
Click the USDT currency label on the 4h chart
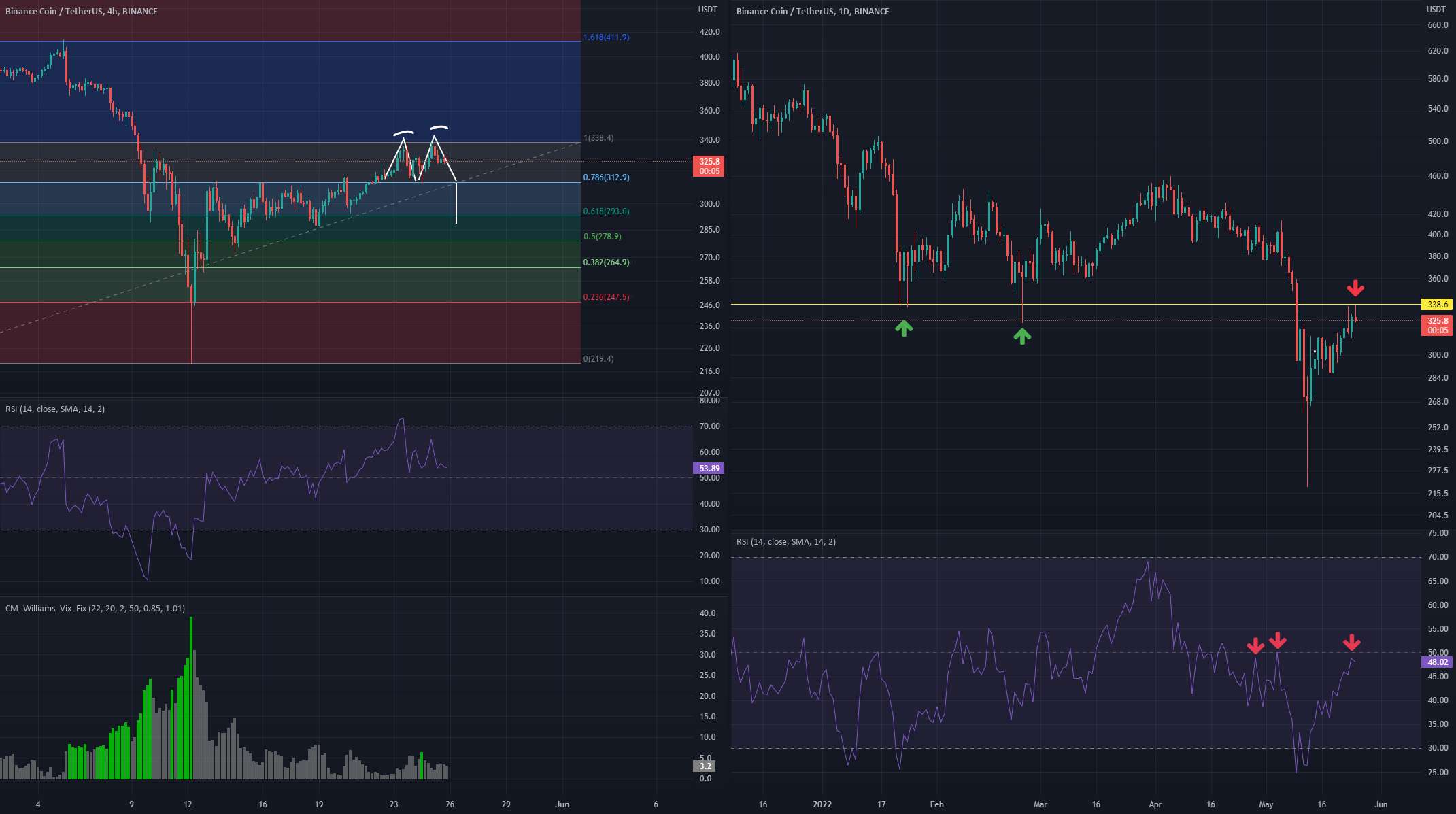coord(708,10)
